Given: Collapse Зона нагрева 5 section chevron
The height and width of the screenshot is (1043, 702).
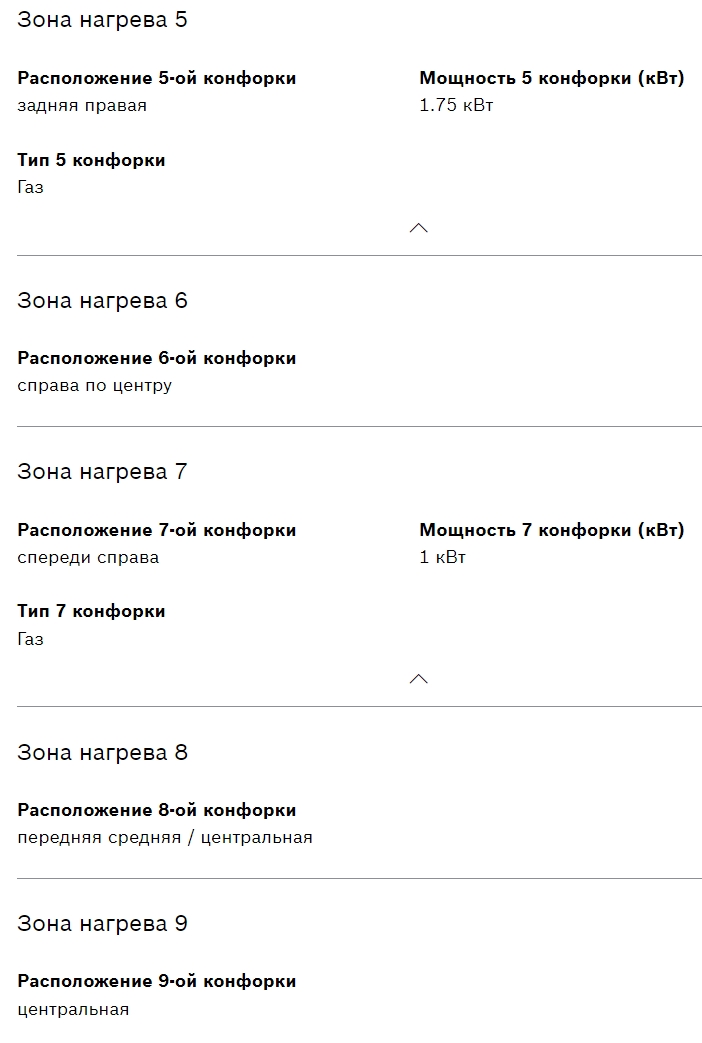Looking at the screenshot, I should coord(419,228).
